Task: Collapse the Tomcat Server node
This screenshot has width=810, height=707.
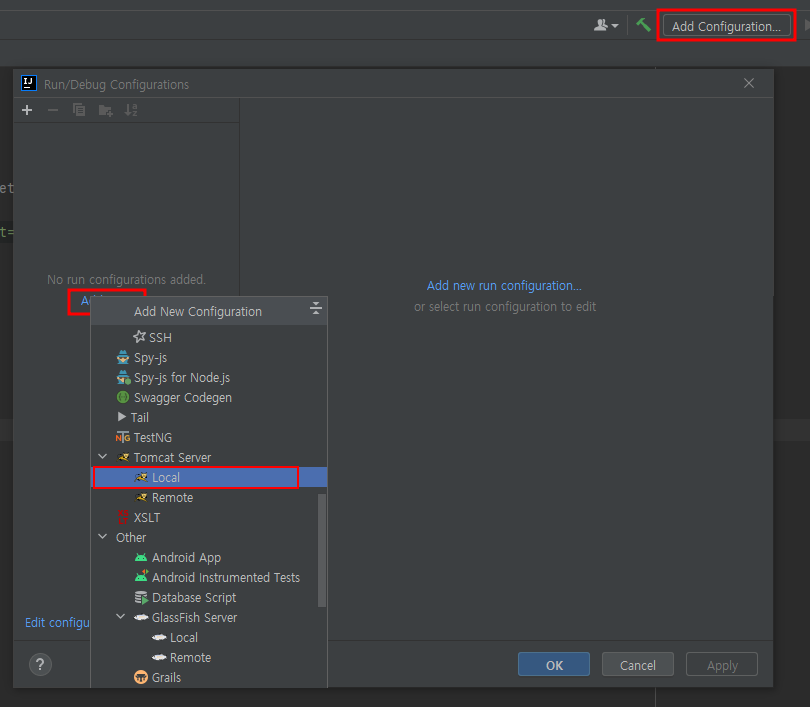Action: [x=103, y=457]
